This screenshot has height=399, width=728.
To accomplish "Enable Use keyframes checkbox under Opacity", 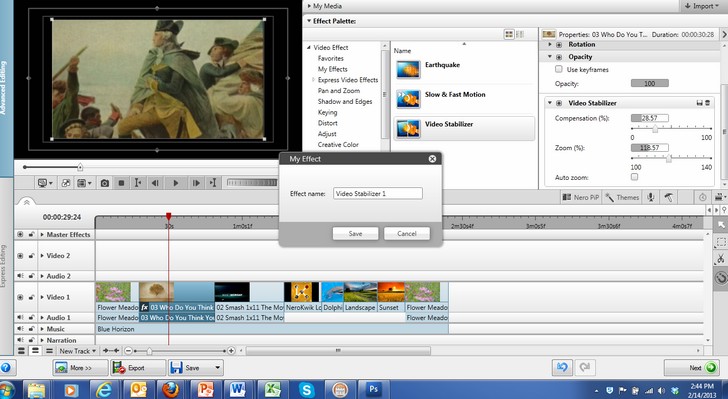I will click(x=559, y=69).
